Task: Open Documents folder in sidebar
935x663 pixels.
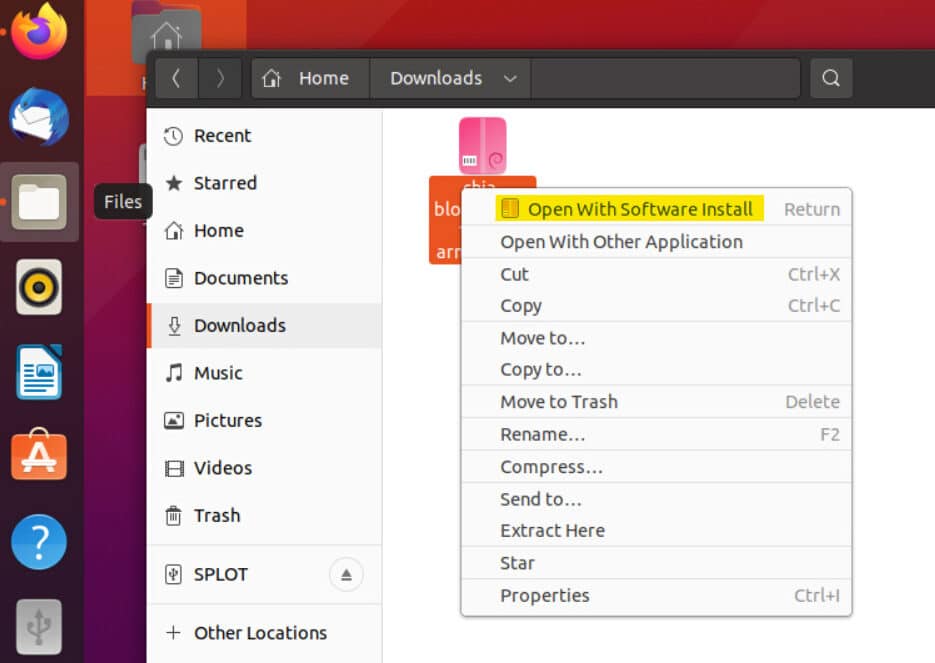Action: click(x=264, y=278)
